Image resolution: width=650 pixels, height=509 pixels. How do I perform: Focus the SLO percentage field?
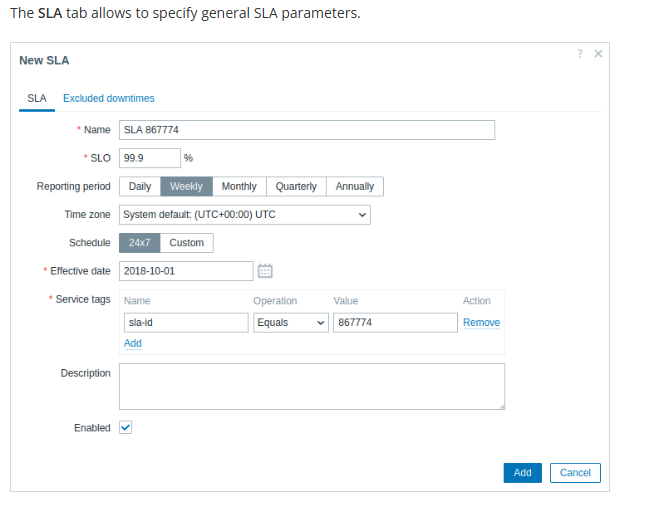click(150, 158)
